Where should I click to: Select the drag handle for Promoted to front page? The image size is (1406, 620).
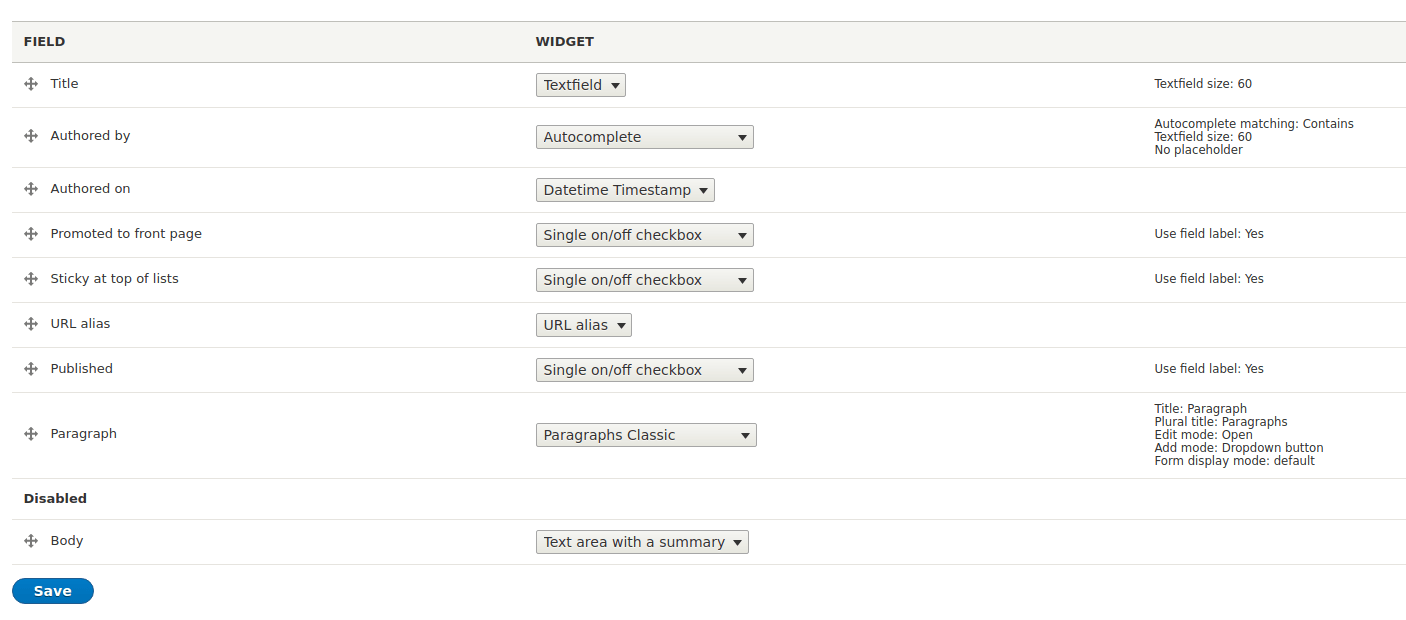(x=31, y=234)
